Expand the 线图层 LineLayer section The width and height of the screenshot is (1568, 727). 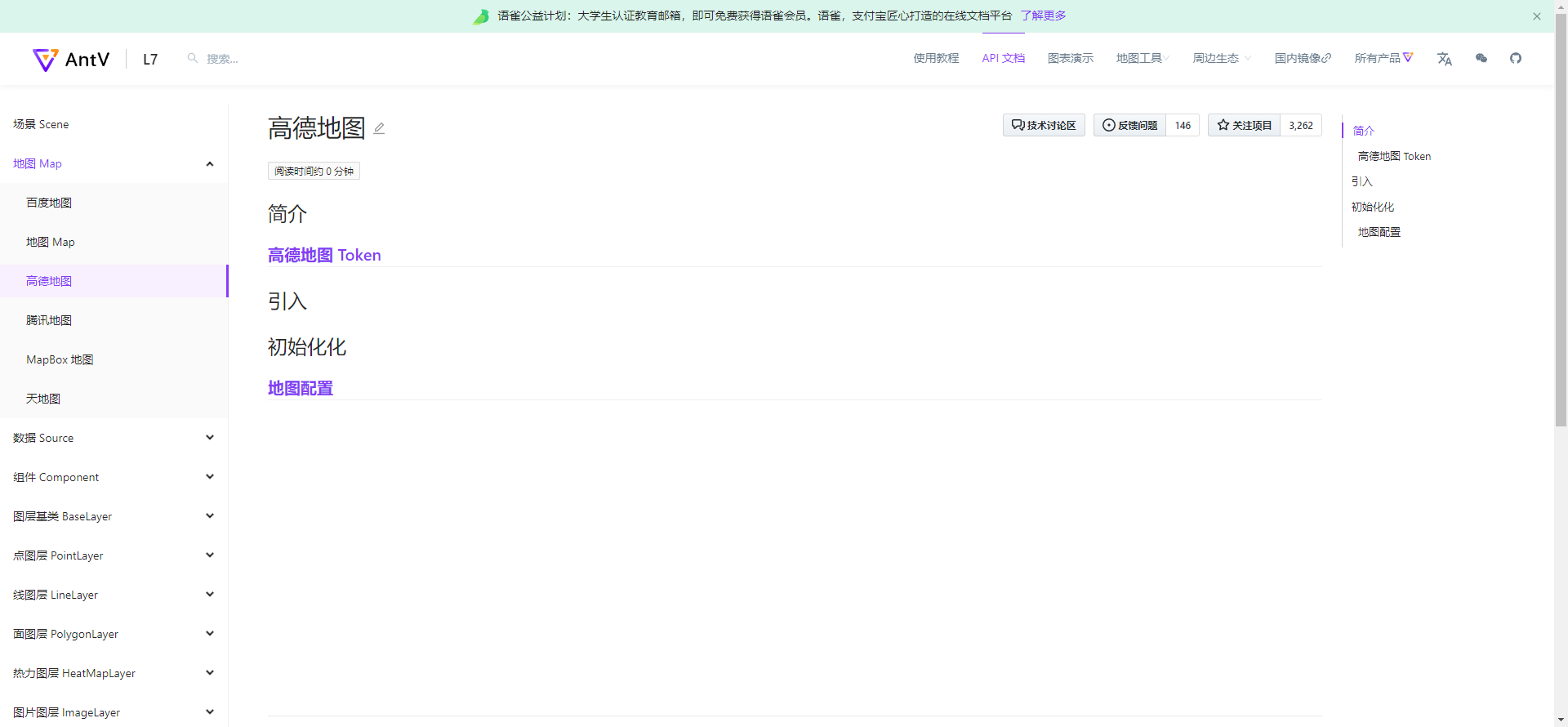[114, 595]
